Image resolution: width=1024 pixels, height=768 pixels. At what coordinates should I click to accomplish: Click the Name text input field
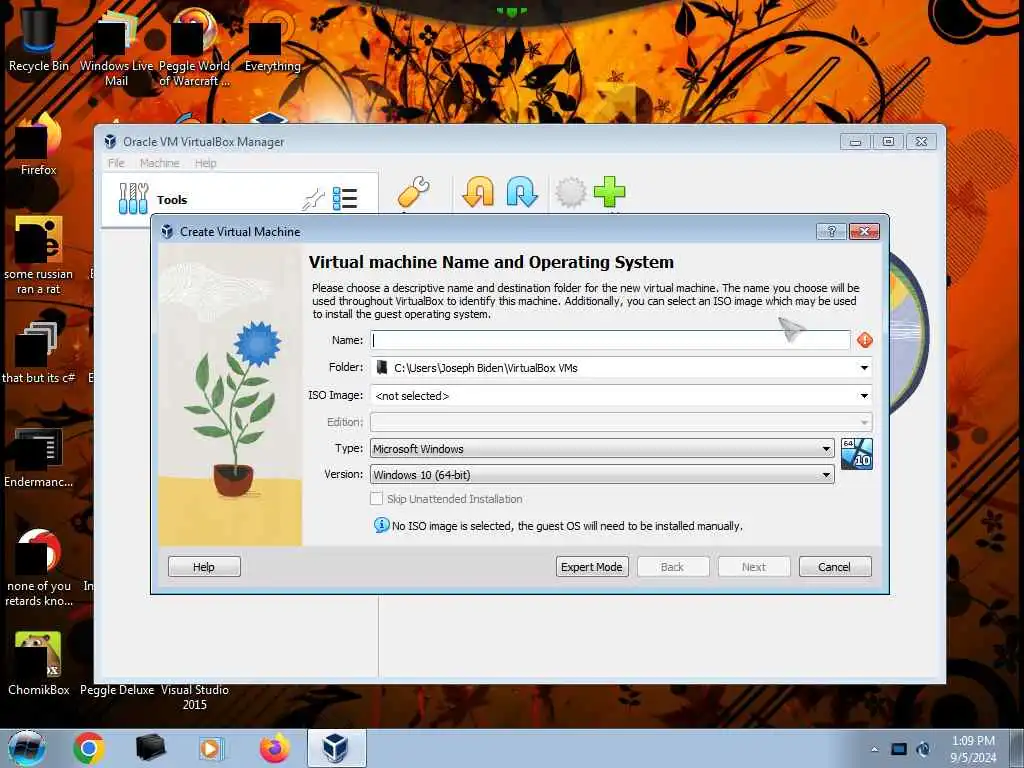pyautogui.click(x=611, y=340)
